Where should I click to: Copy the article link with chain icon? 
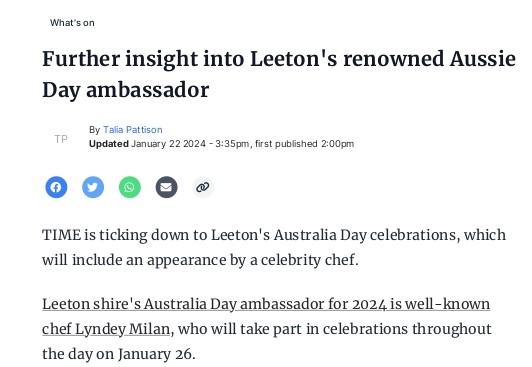pyautogui.click(x=203, y=187)
